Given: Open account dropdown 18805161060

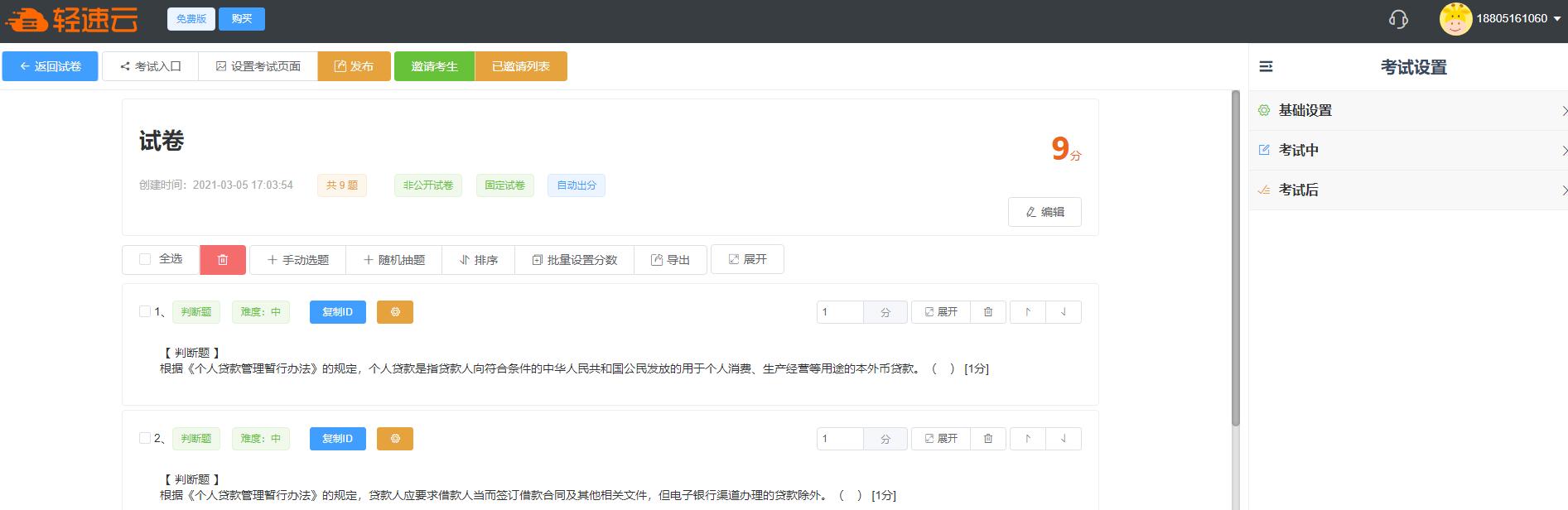Looking at the screenshot, I should [1518, 18].
